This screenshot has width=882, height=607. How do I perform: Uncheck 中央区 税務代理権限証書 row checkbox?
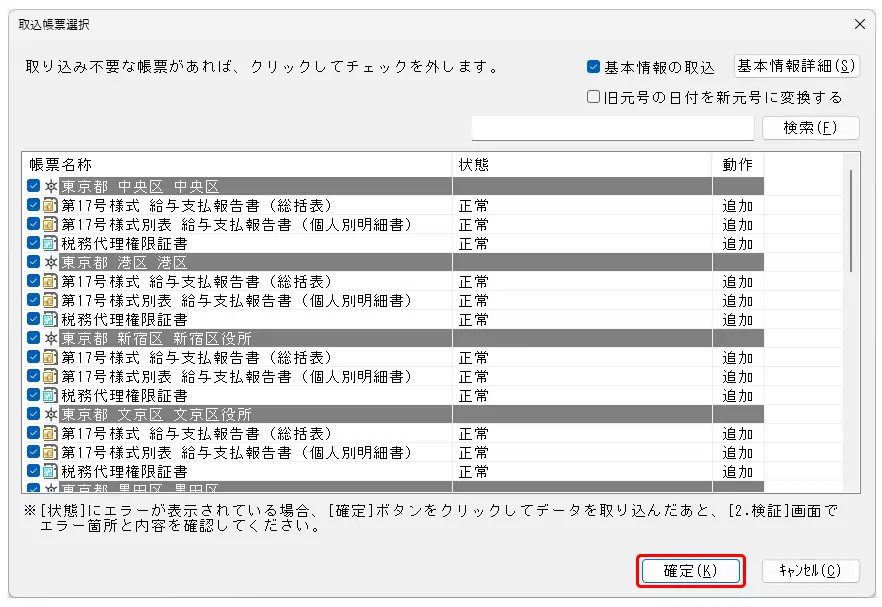click(34, 244)
